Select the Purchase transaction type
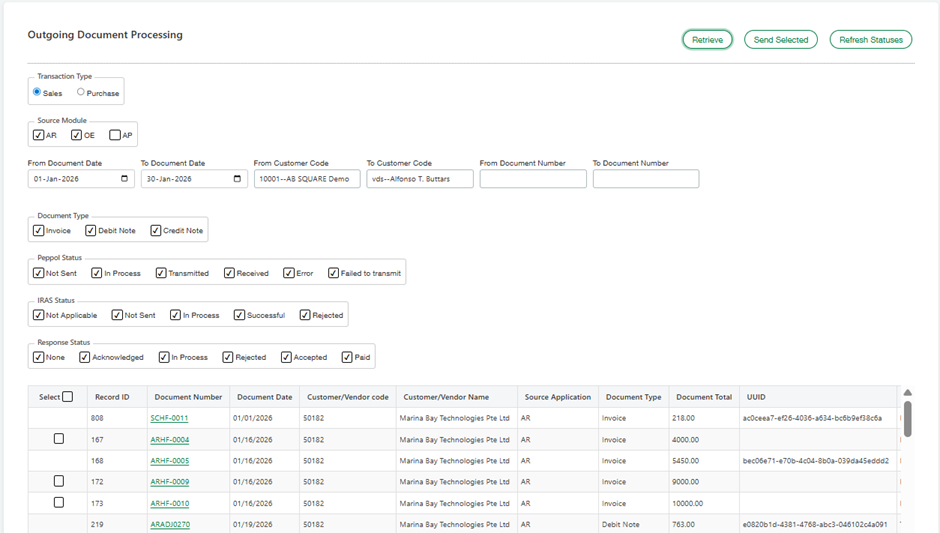Viewport: 940px width, 533px height. (81, 92)
